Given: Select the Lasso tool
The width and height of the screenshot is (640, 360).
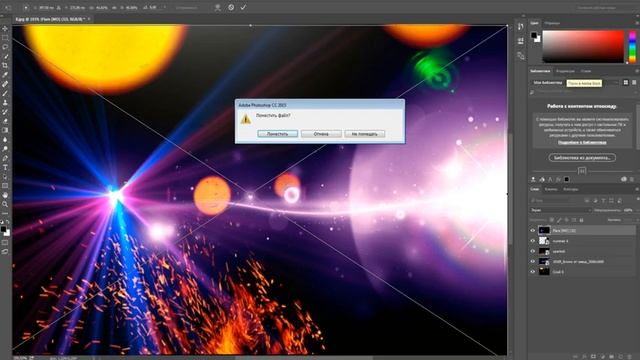Looking at the screenshot, I should (x=5, y=47).
